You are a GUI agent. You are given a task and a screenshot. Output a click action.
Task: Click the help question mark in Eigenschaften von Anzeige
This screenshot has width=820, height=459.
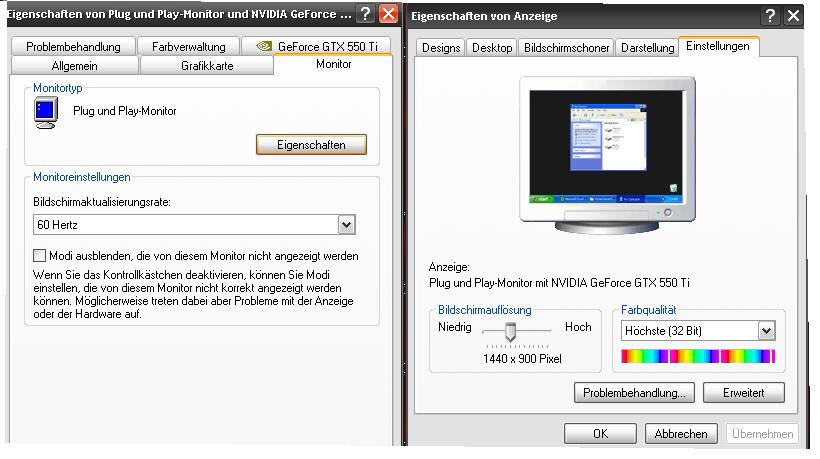(x=770, y=16)
